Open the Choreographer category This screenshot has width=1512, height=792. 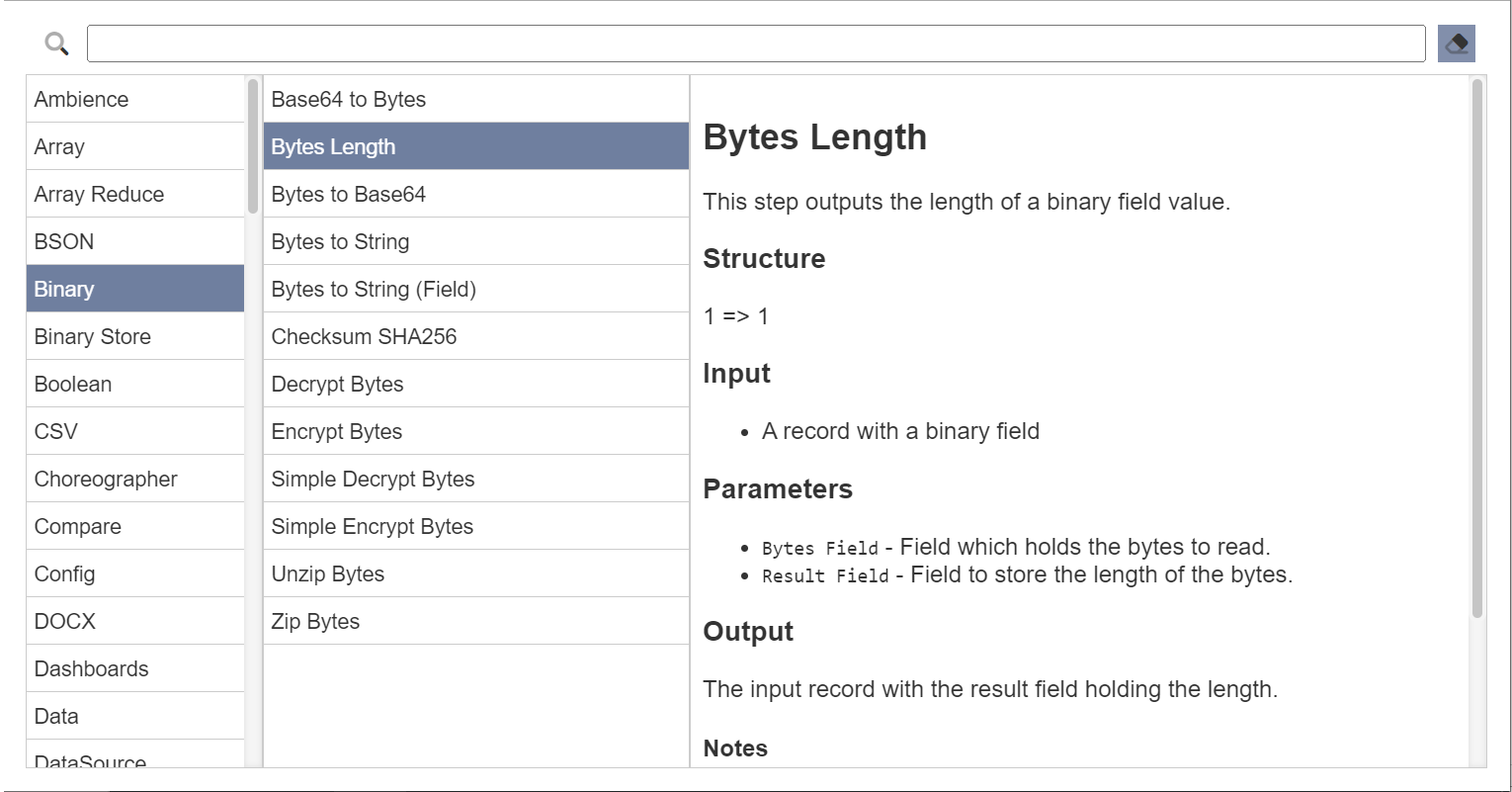click(x=135, y=479)
